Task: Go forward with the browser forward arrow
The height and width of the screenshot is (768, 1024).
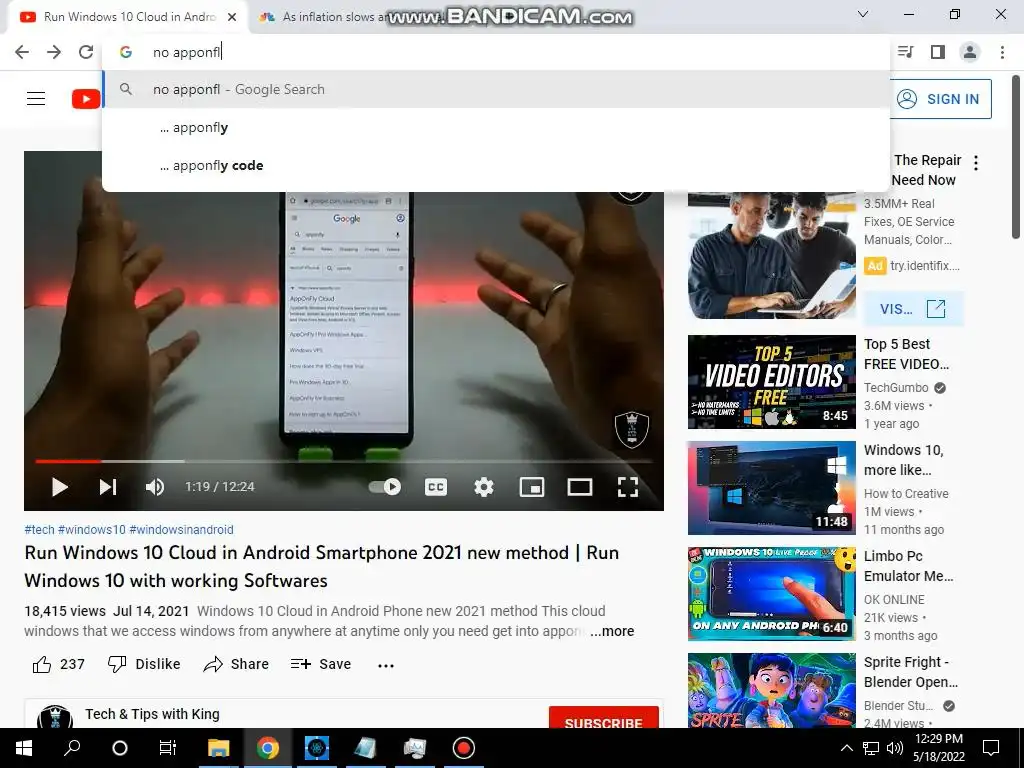Action: coord(54,52)
